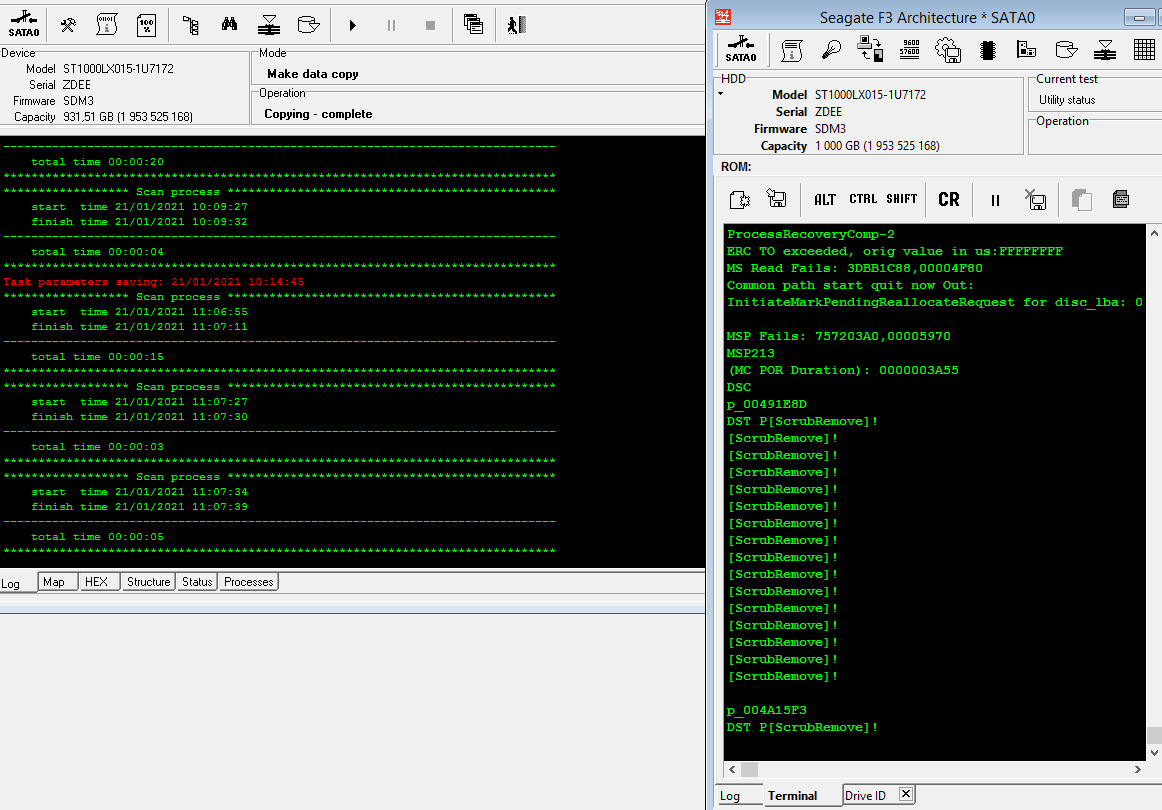Click the 'ProcessRecoveryComp-2' terminal line
Image resolution: width=1162 pixels, height=810 pixels.
pos(811,234)
